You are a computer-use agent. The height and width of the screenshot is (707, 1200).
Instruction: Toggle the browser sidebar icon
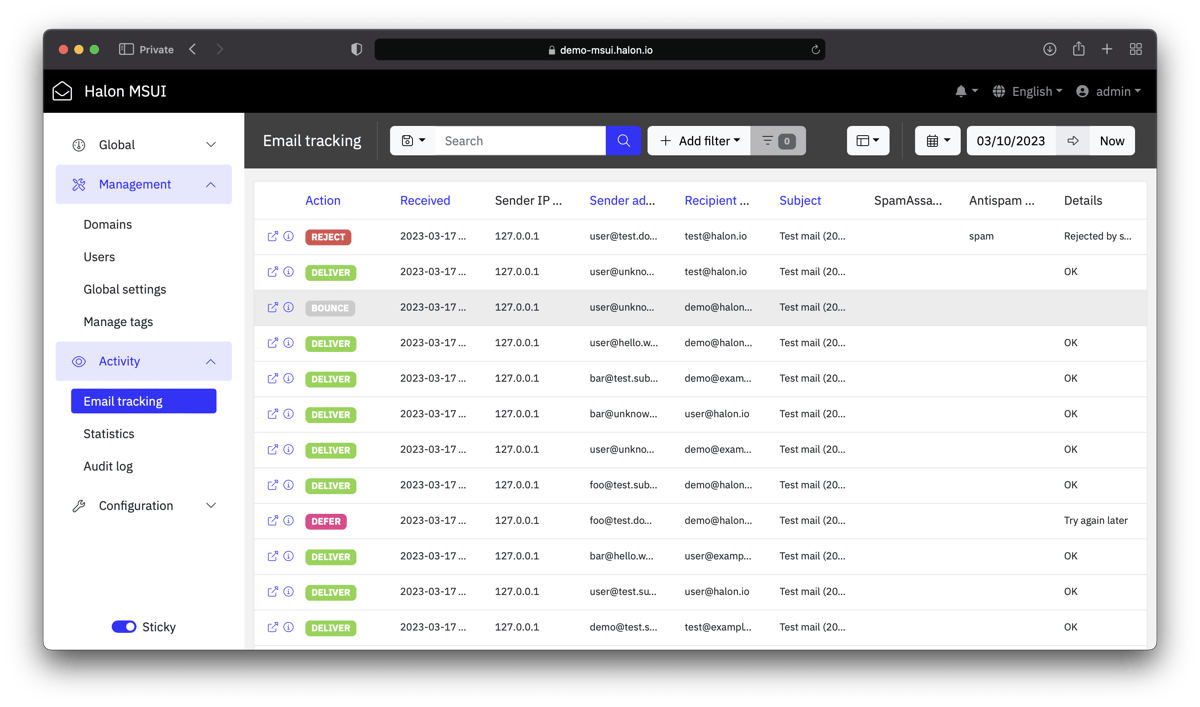(126, 49)
